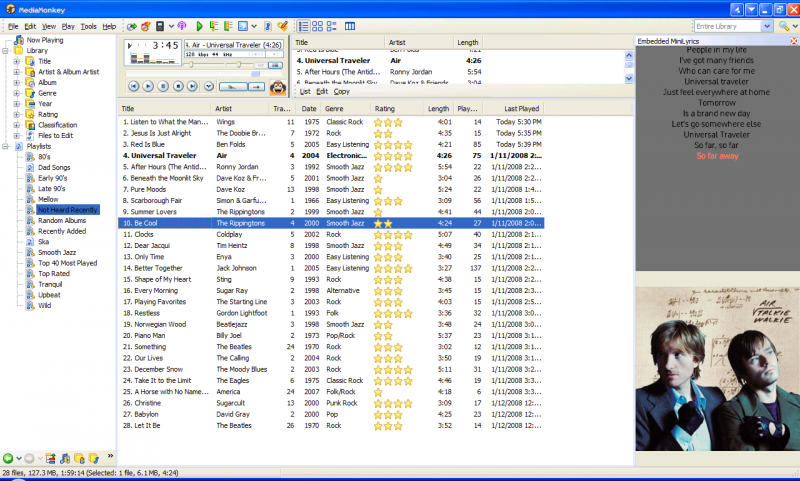Open the Tools menu
Screen dimensions: 800x481
click(89, 26)
